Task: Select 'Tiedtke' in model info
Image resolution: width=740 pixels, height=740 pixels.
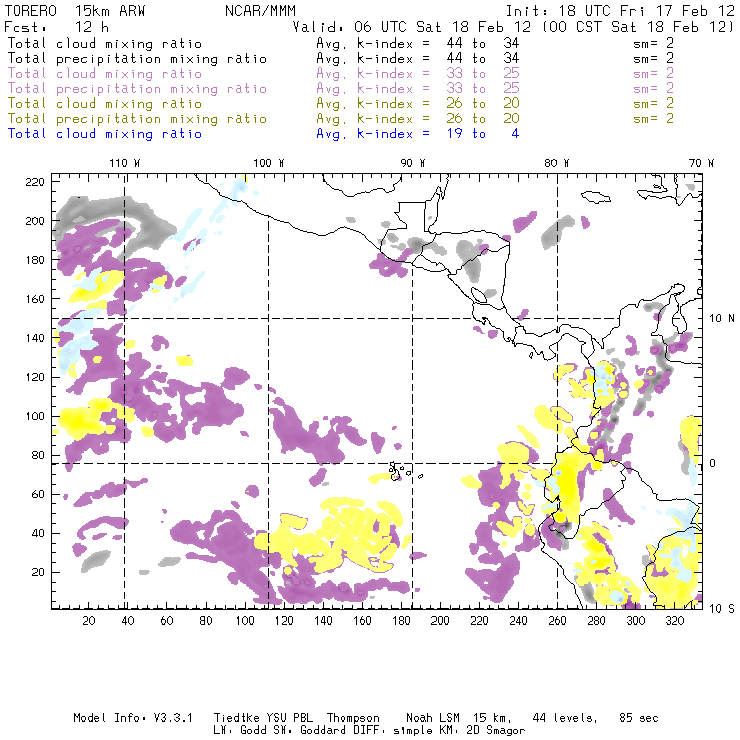Action: 236,718
